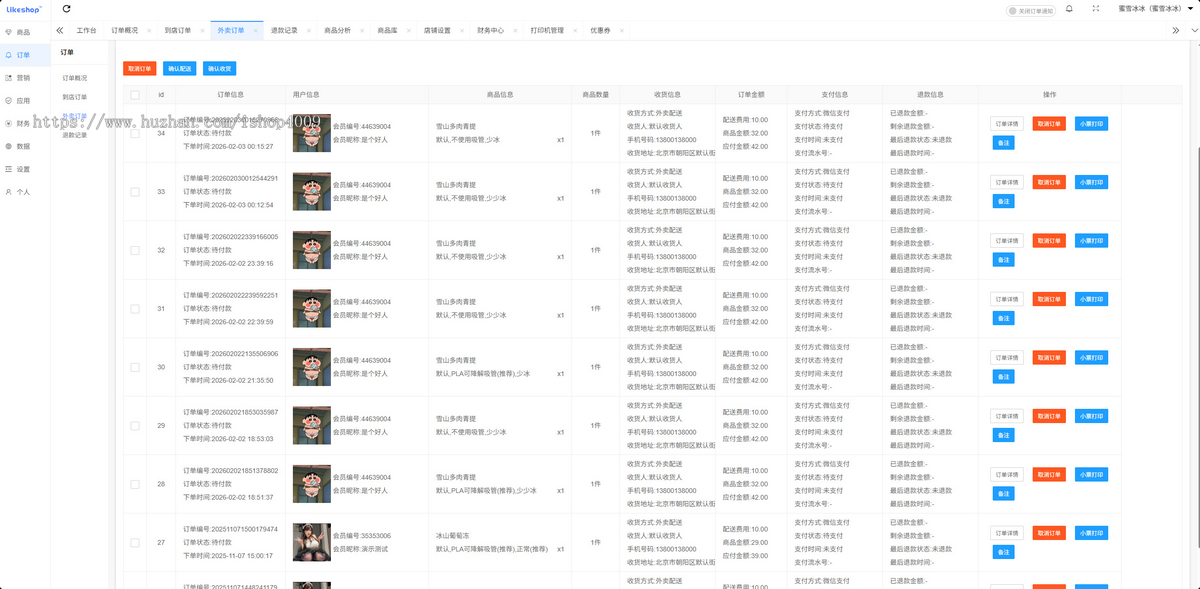Viewport: 1200px width, 589px height.
Task: Open 营销 marketing section in sidebar
Action: click(18, 77)
